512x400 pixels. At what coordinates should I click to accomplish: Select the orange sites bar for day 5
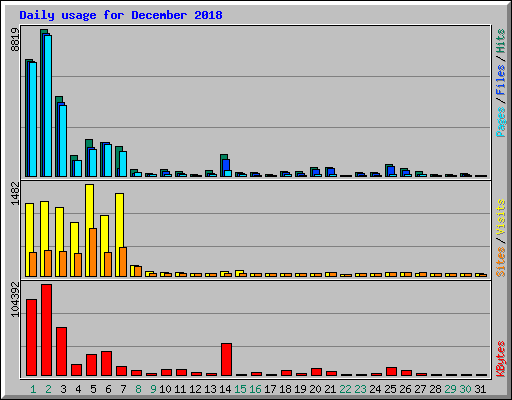tap(93, 252)
